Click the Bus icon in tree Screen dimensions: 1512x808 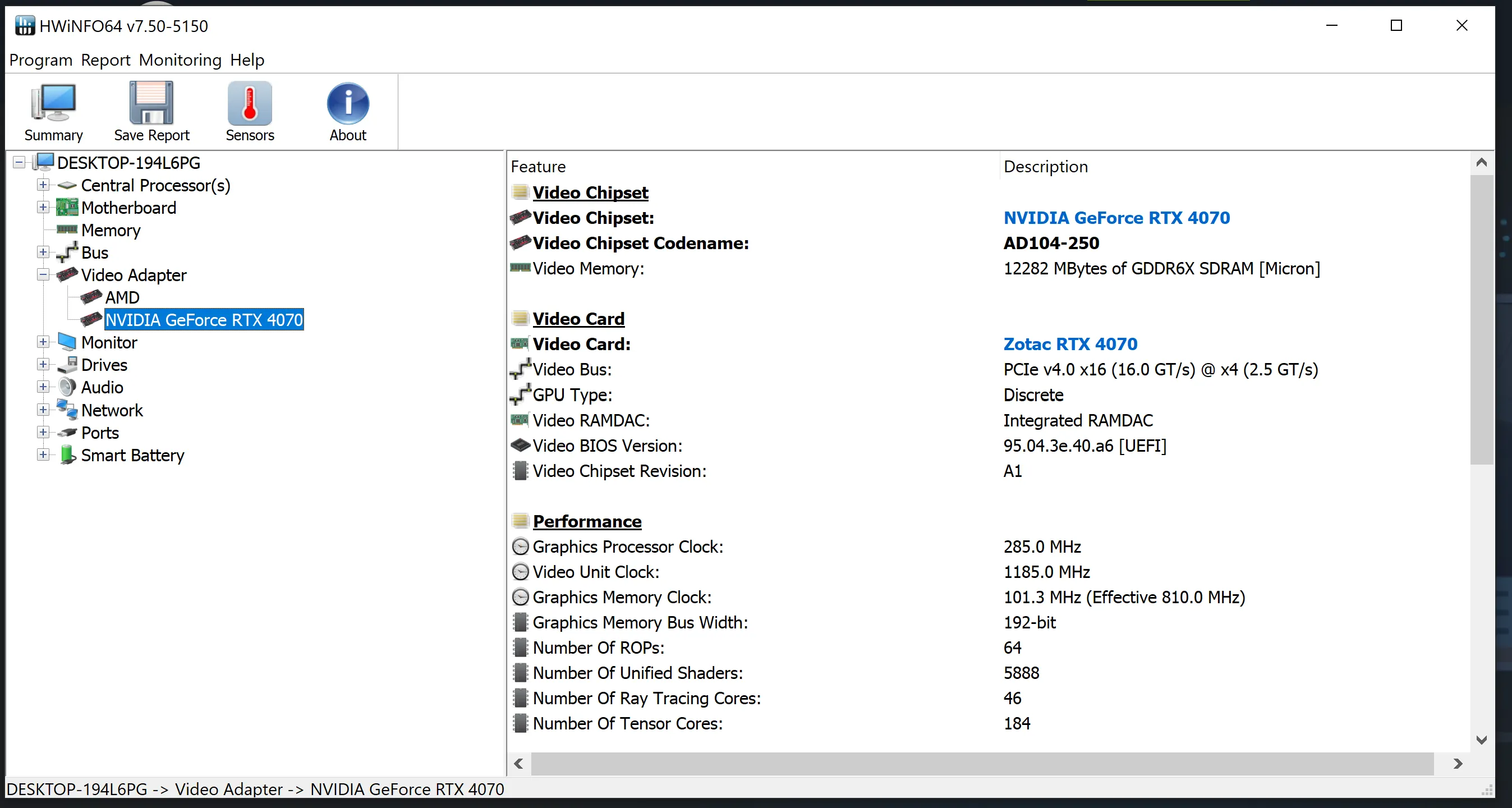(67, 252)
